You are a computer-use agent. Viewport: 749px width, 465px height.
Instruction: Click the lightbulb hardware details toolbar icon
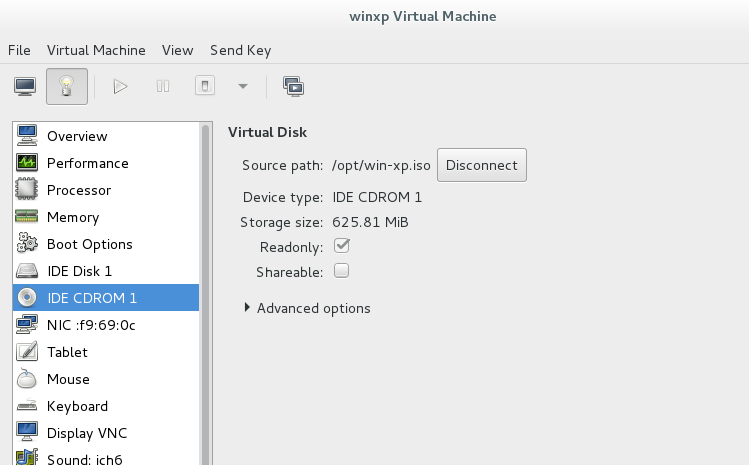click(67, 87)
